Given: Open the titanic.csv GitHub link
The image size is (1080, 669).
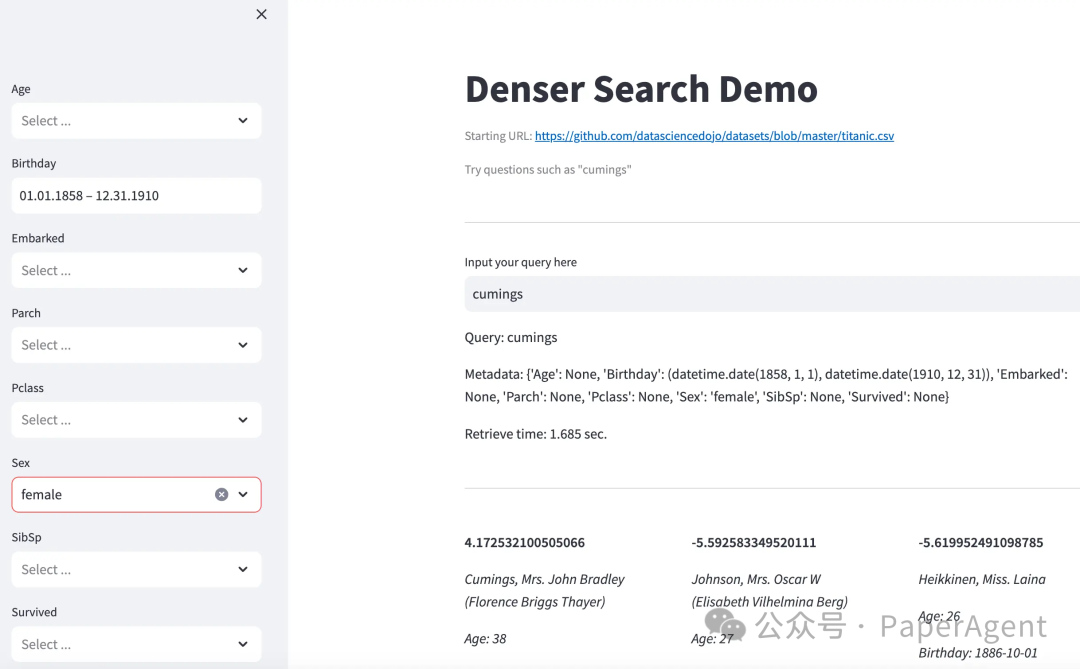Looking at the screenshot, I should point(714,136).
